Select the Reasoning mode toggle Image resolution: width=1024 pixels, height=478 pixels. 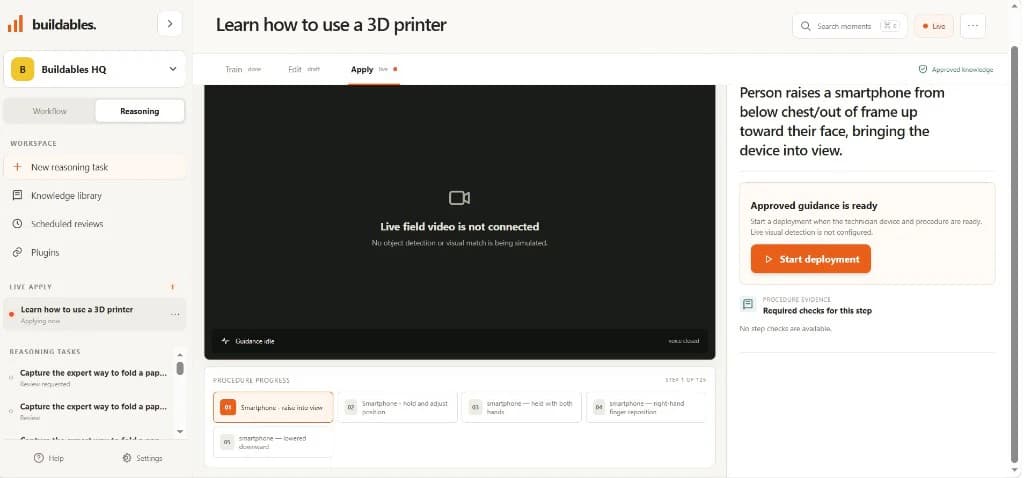click(x=140, y=111)
